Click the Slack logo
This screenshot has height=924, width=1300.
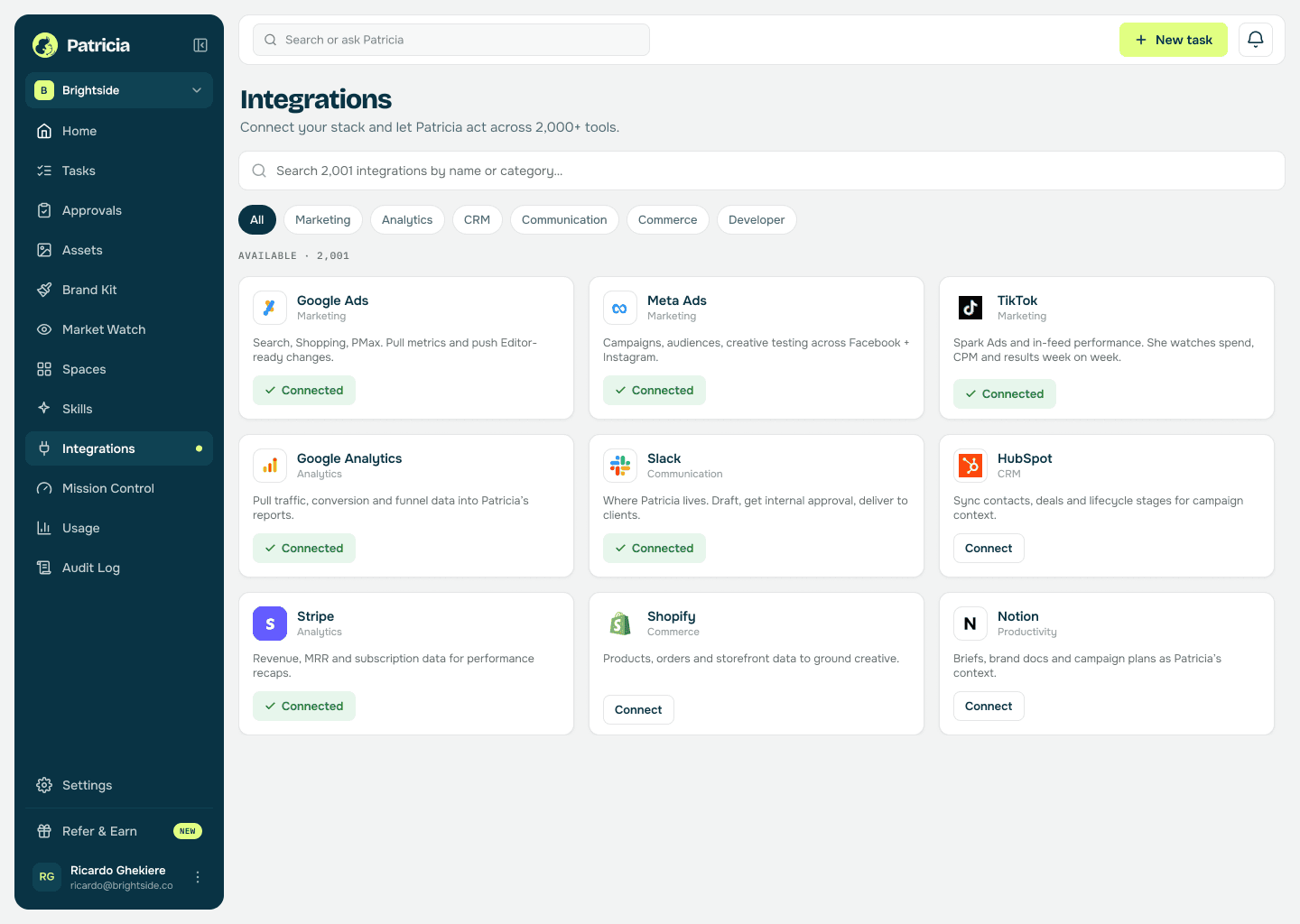pos(620,466)
